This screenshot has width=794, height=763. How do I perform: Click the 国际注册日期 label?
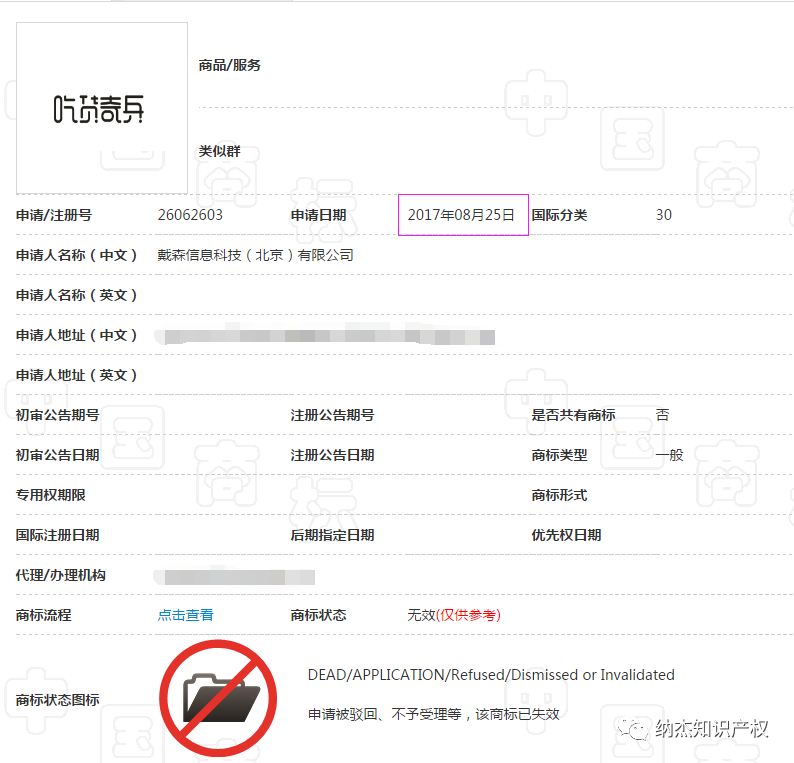[57, 535]
